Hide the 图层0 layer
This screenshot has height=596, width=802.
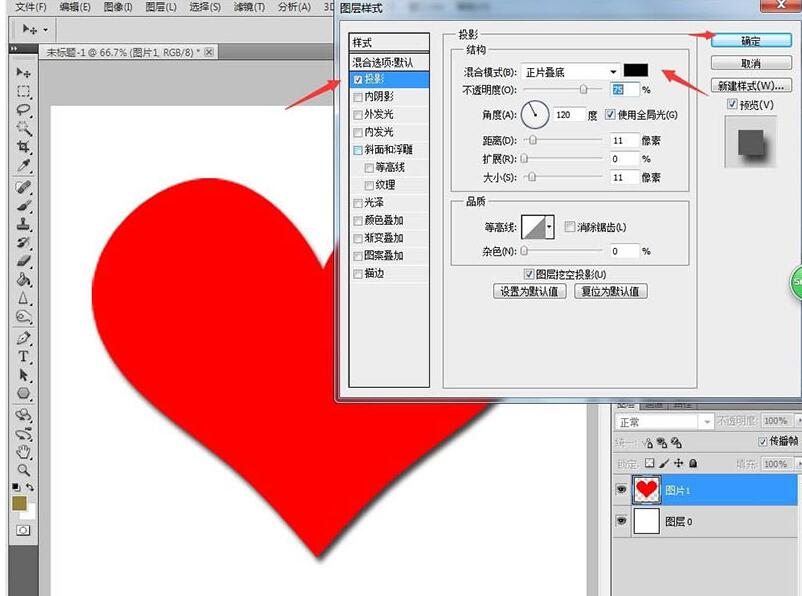(x=621, y=521)
